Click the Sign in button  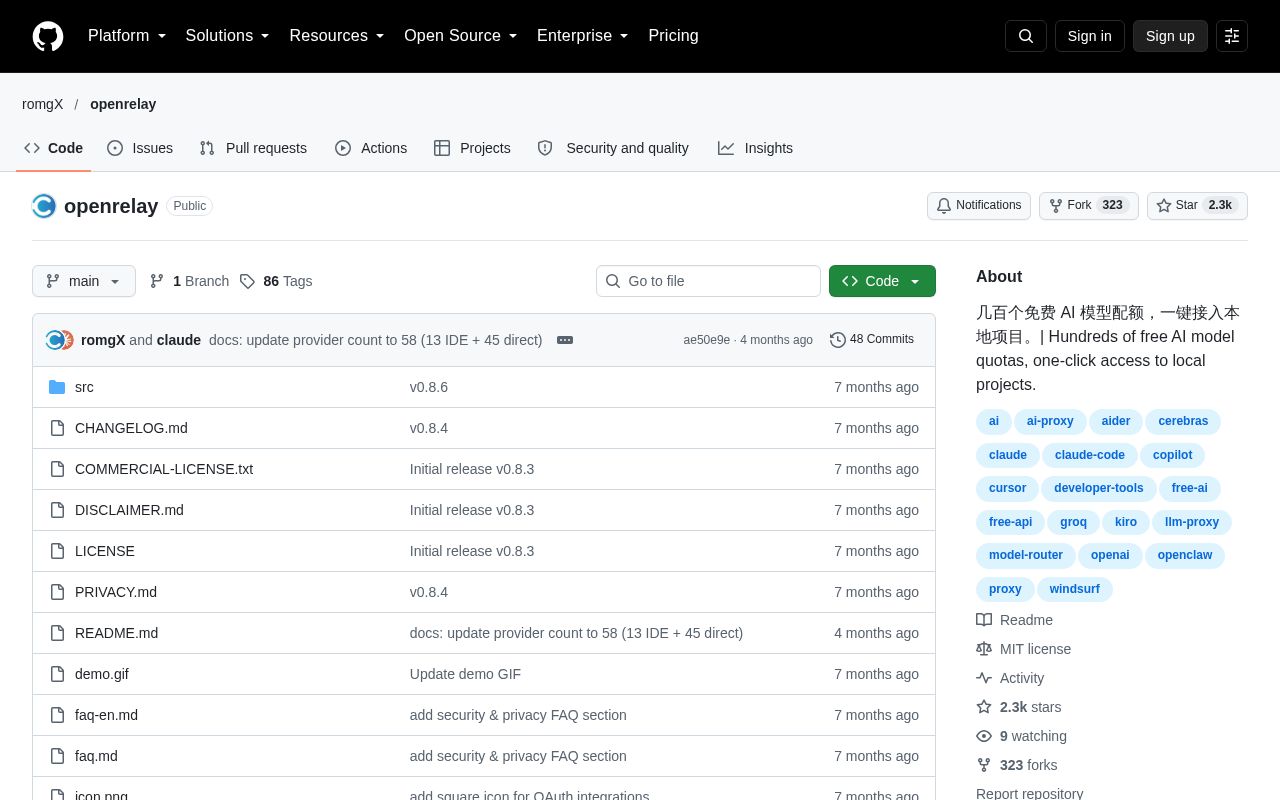[x=1090, y=36]
